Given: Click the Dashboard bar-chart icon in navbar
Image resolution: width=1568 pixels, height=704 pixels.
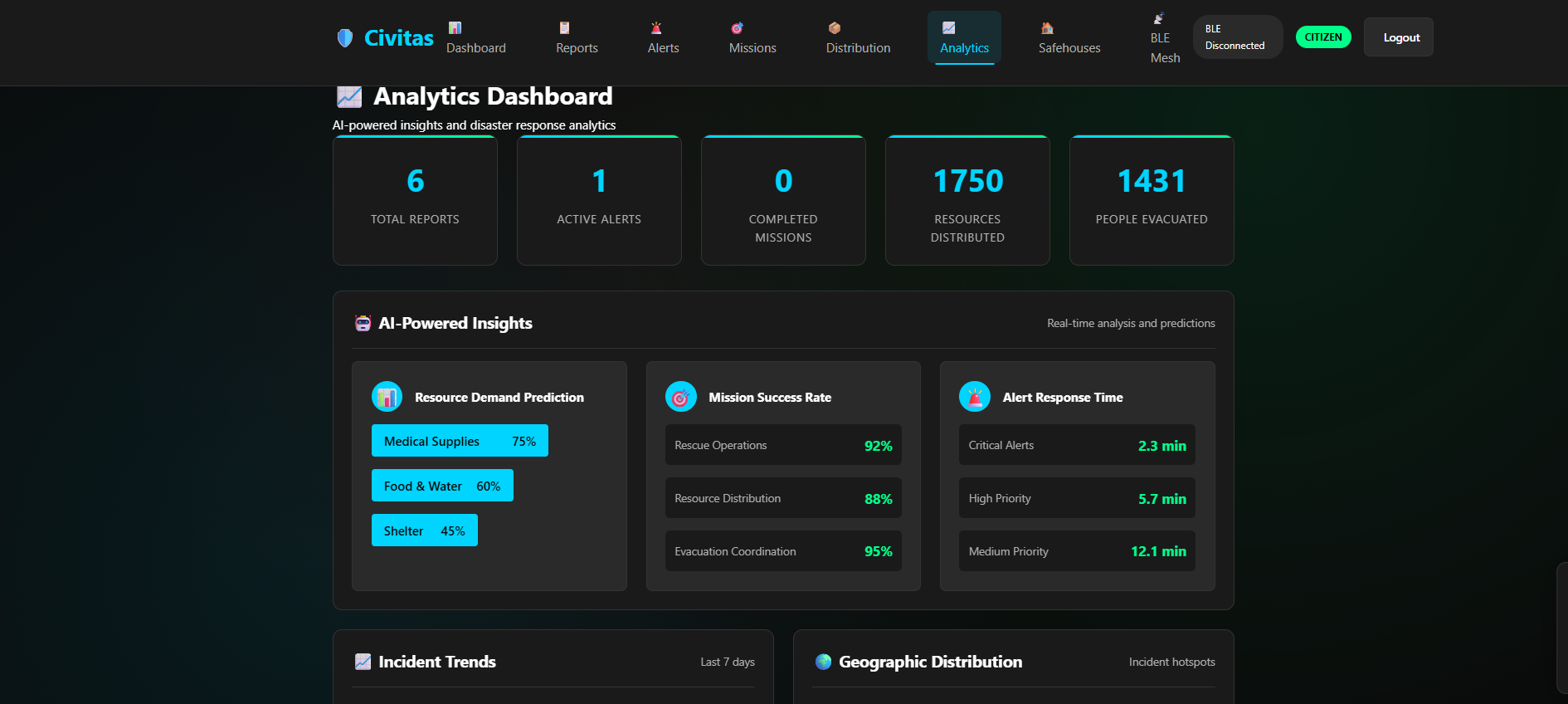Looking at the screenshot, I should [x=455, y=28].
